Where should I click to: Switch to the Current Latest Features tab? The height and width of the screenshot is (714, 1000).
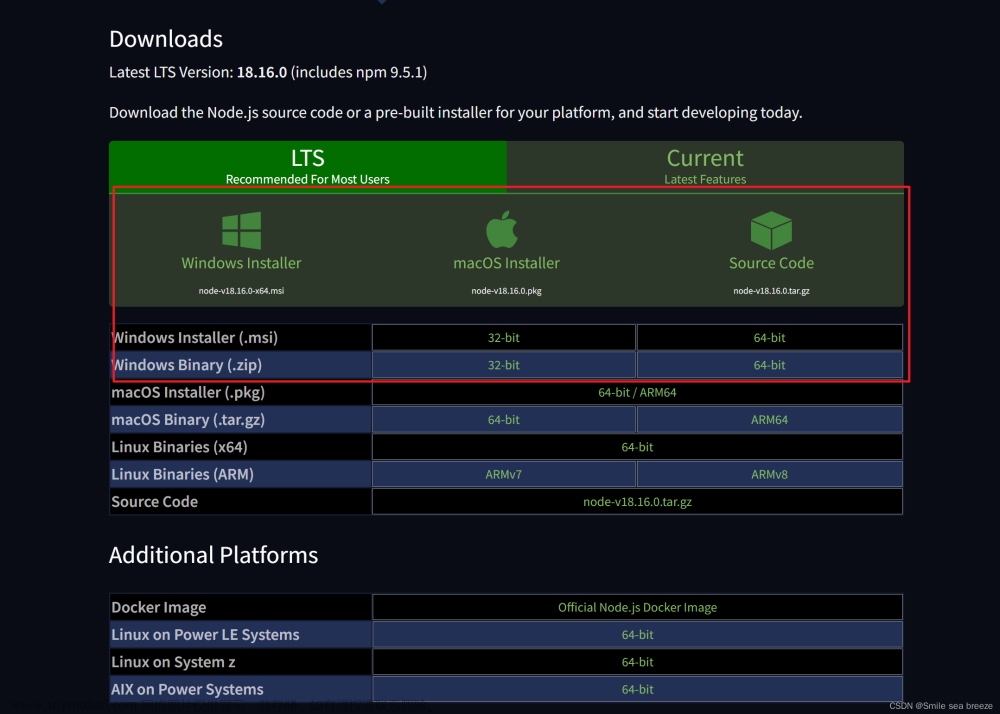tap(705, 166)
